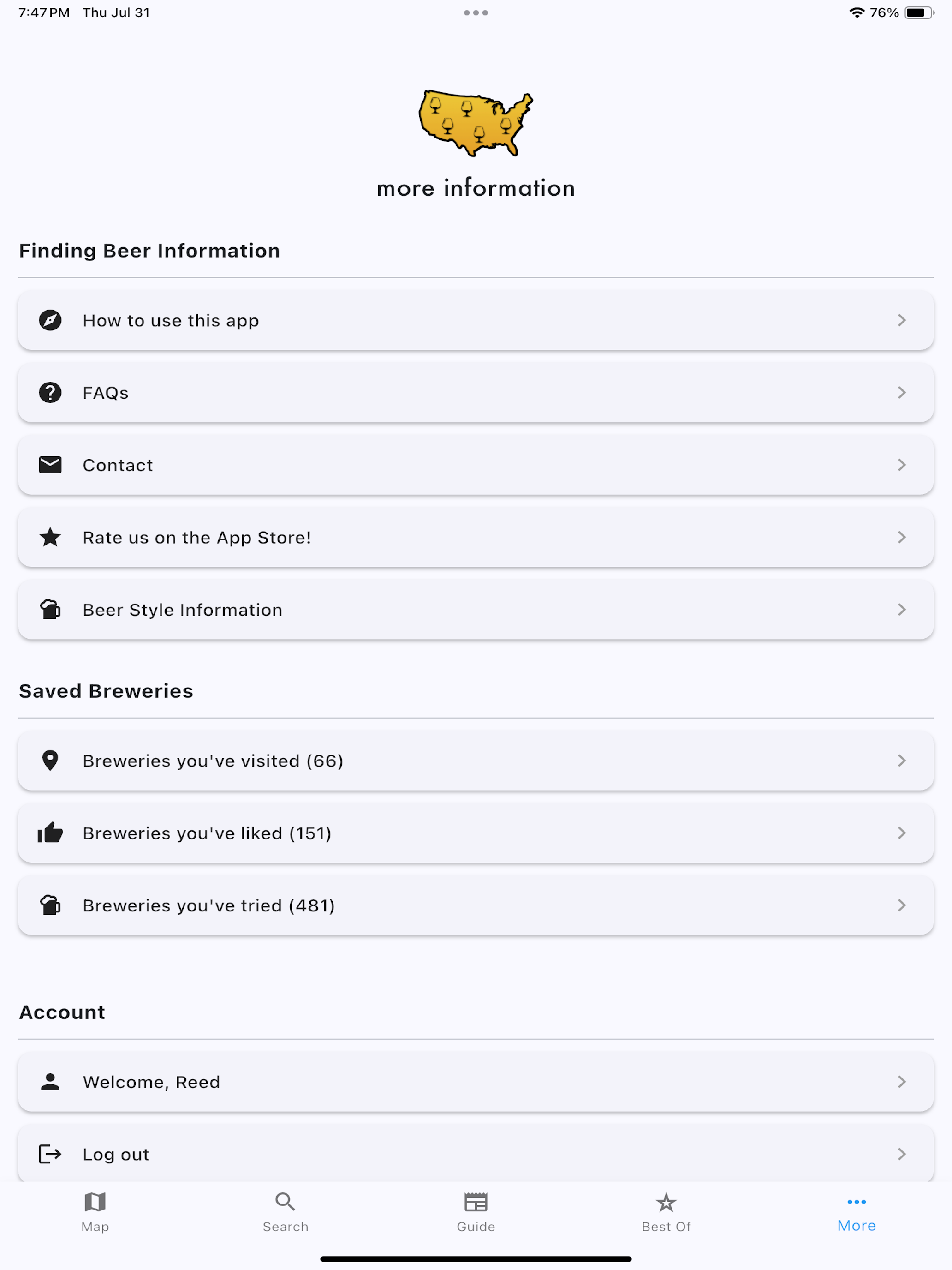Tap the person icon next to Welcome, Reed
The image size is (952, 1270).
[x=50, y=1082]
